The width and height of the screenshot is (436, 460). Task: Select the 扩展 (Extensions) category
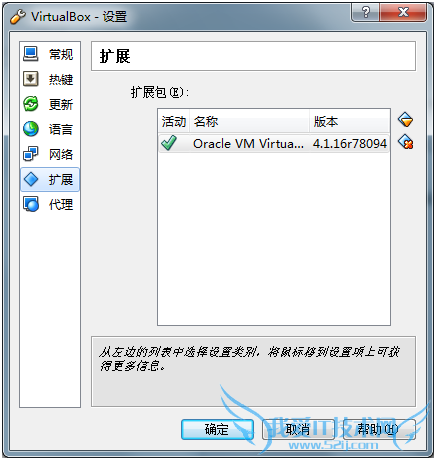tap(50, 179)
